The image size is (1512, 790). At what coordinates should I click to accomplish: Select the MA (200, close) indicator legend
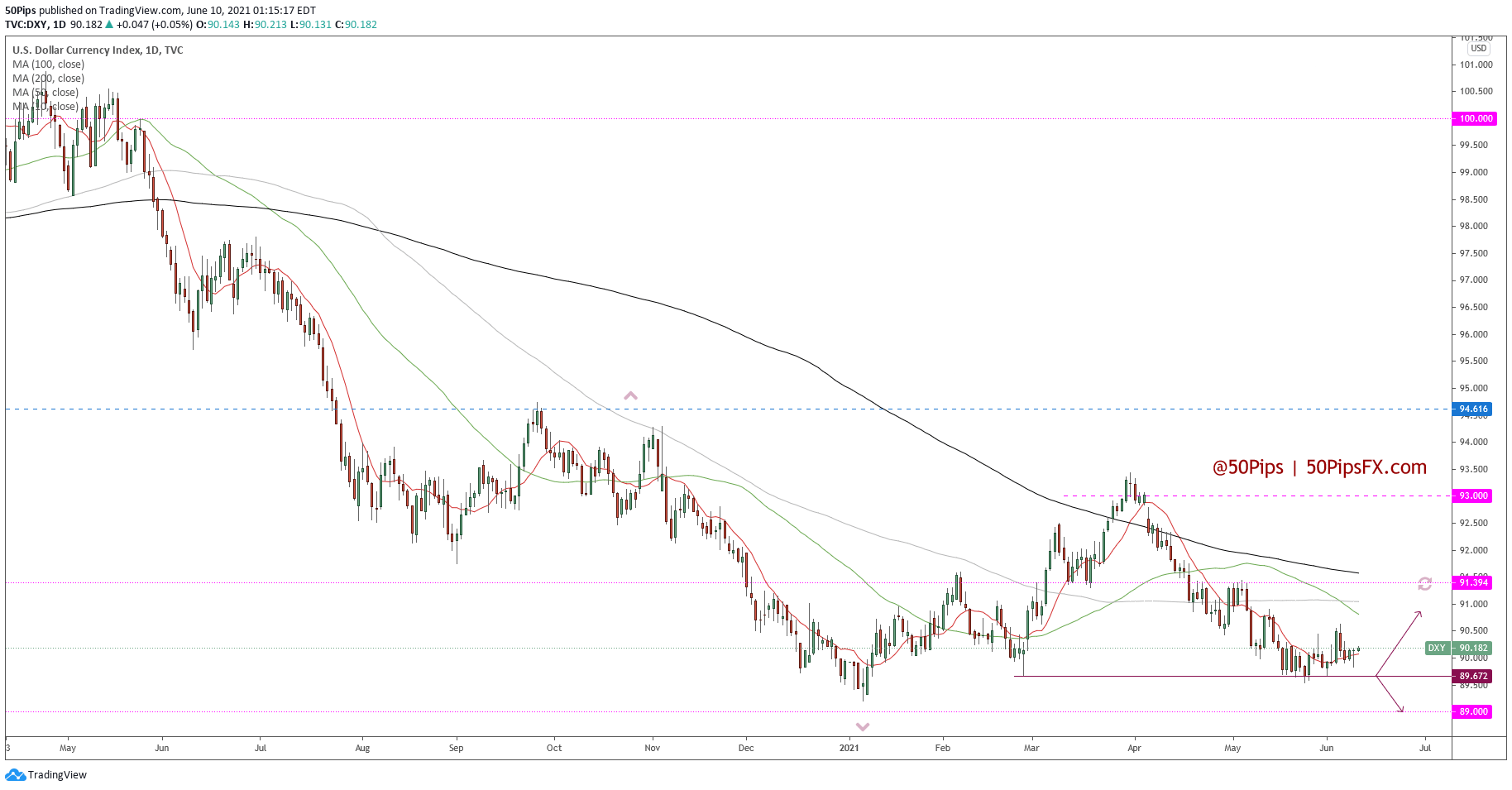[48, 79]
